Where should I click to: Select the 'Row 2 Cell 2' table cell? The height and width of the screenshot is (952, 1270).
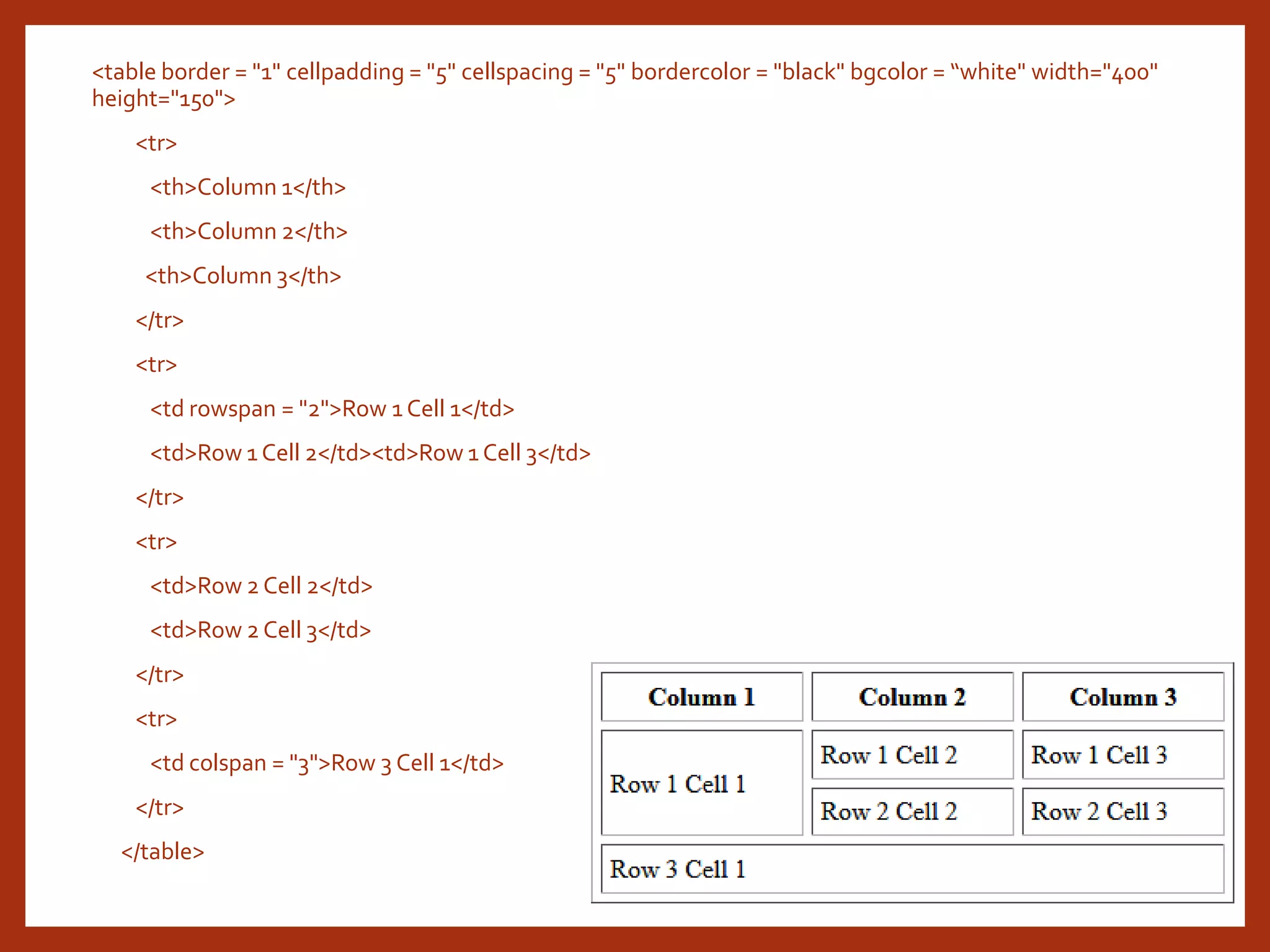(x=912, y=811)
